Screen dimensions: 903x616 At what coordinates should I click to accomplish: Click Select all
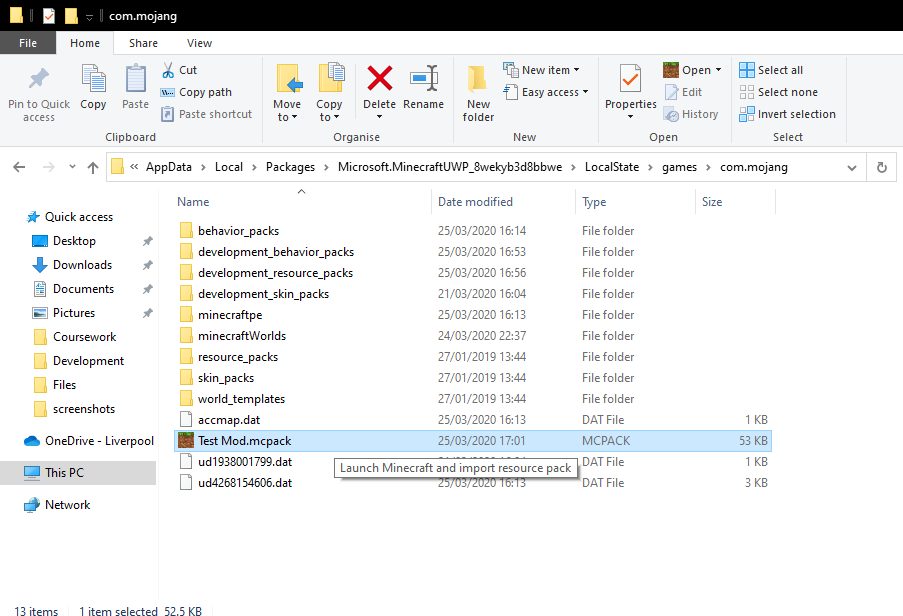(771, 70)
